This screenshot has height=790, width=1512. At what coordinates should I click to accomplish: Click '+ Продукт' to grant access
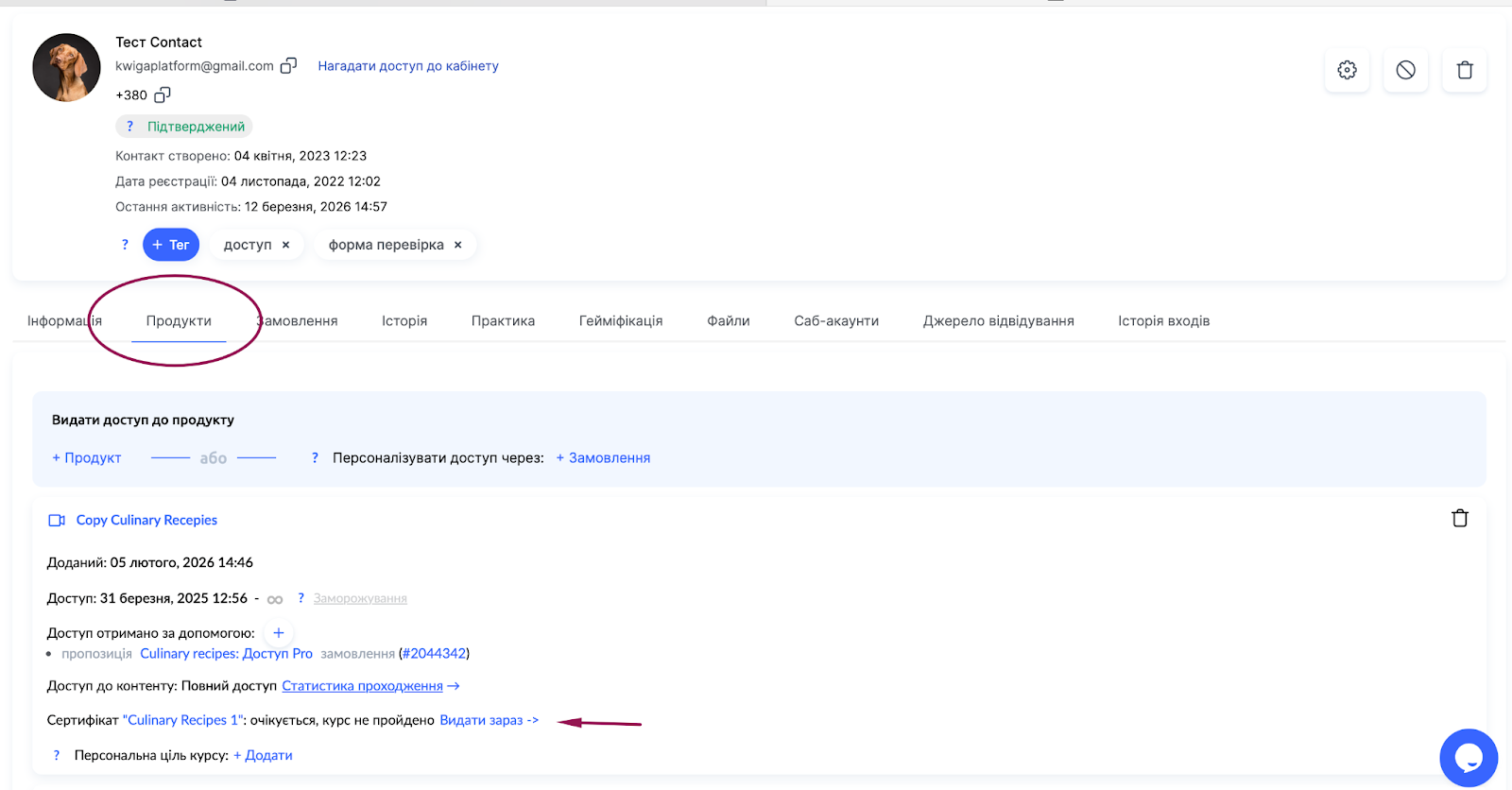[x=87, y=458]
